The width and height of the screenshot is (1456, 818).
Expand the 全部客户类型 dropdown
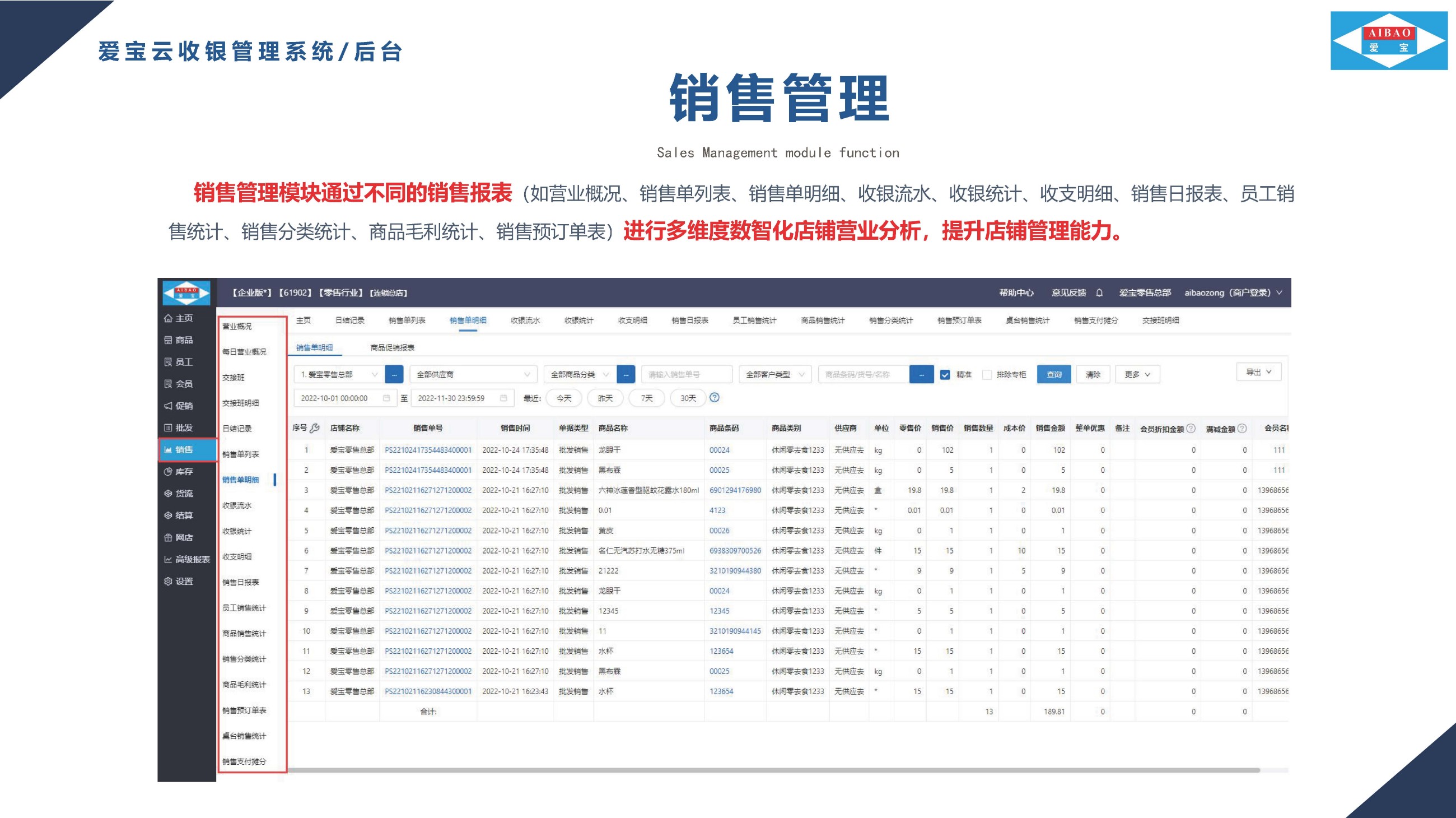[x=775, y=374]
